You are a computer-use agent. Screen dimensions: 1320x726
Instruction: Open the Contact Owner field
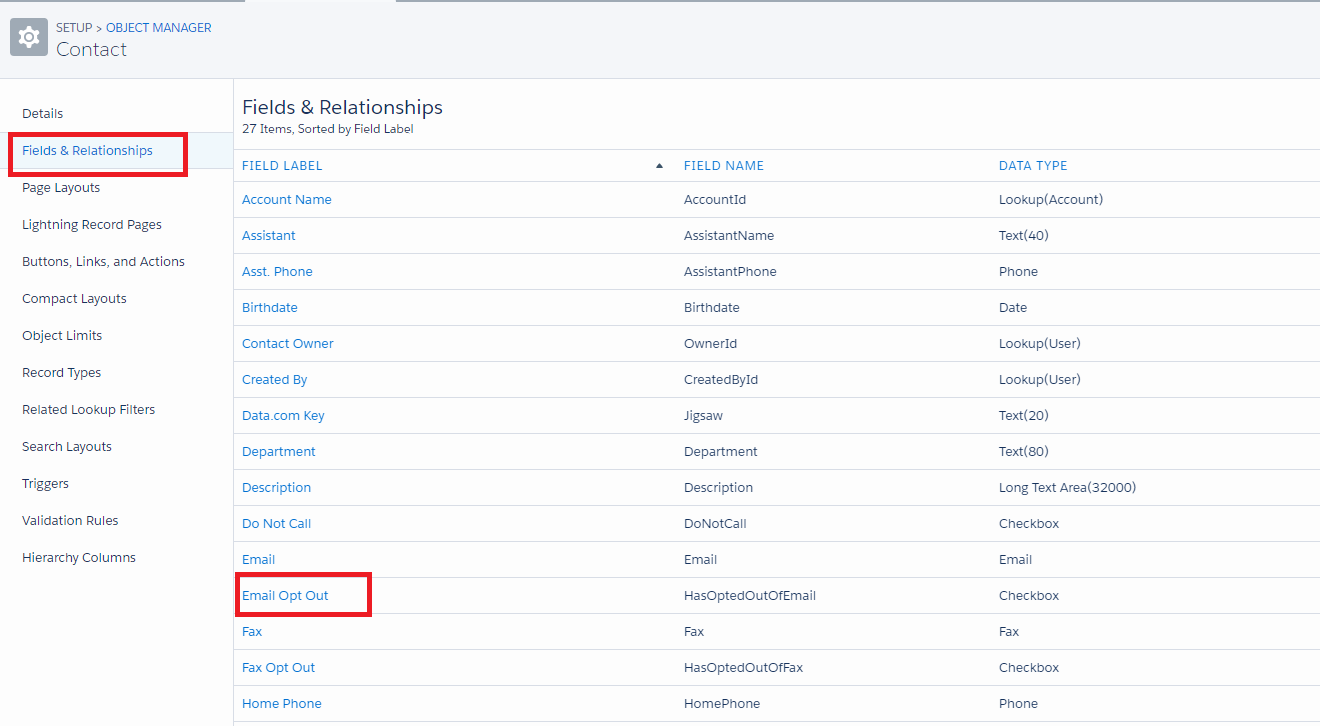pos(288,344)
